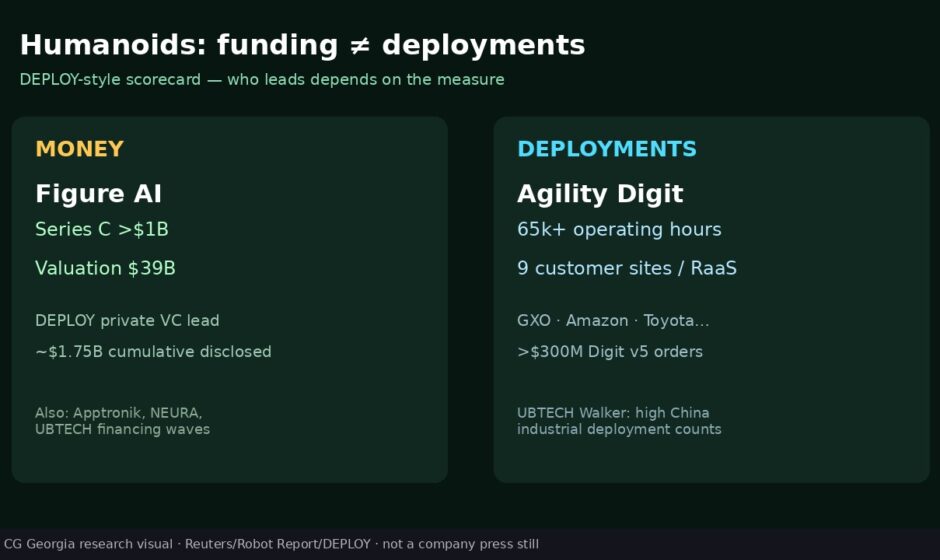
Task: Click the 'Humanoids: funding ≠ deployments' title
Action: click(302, 46)
